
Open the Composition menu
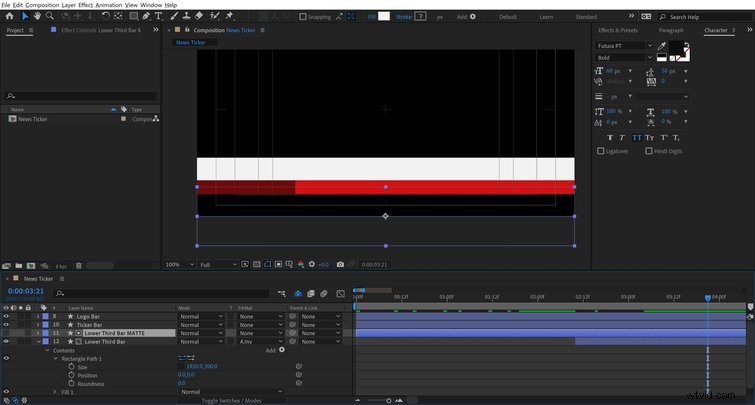42,5
